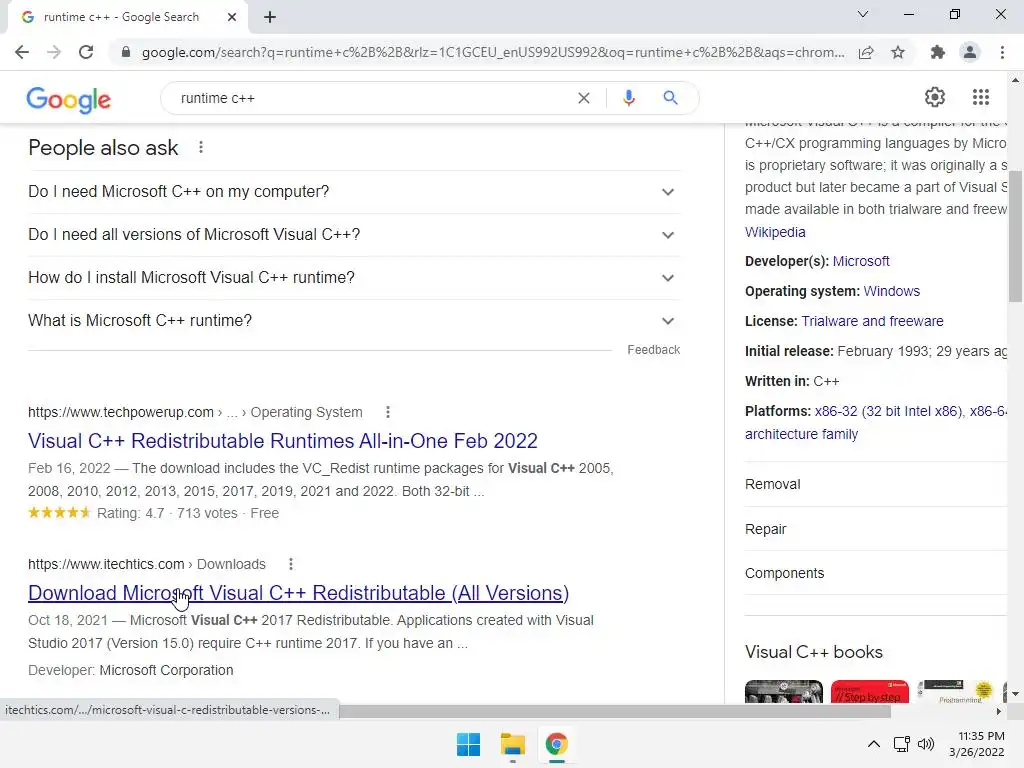Image resolution: width=1024 pixels, height=768 pixels.
Task: Click the Chrome taskbar icon
Action: 556,744
